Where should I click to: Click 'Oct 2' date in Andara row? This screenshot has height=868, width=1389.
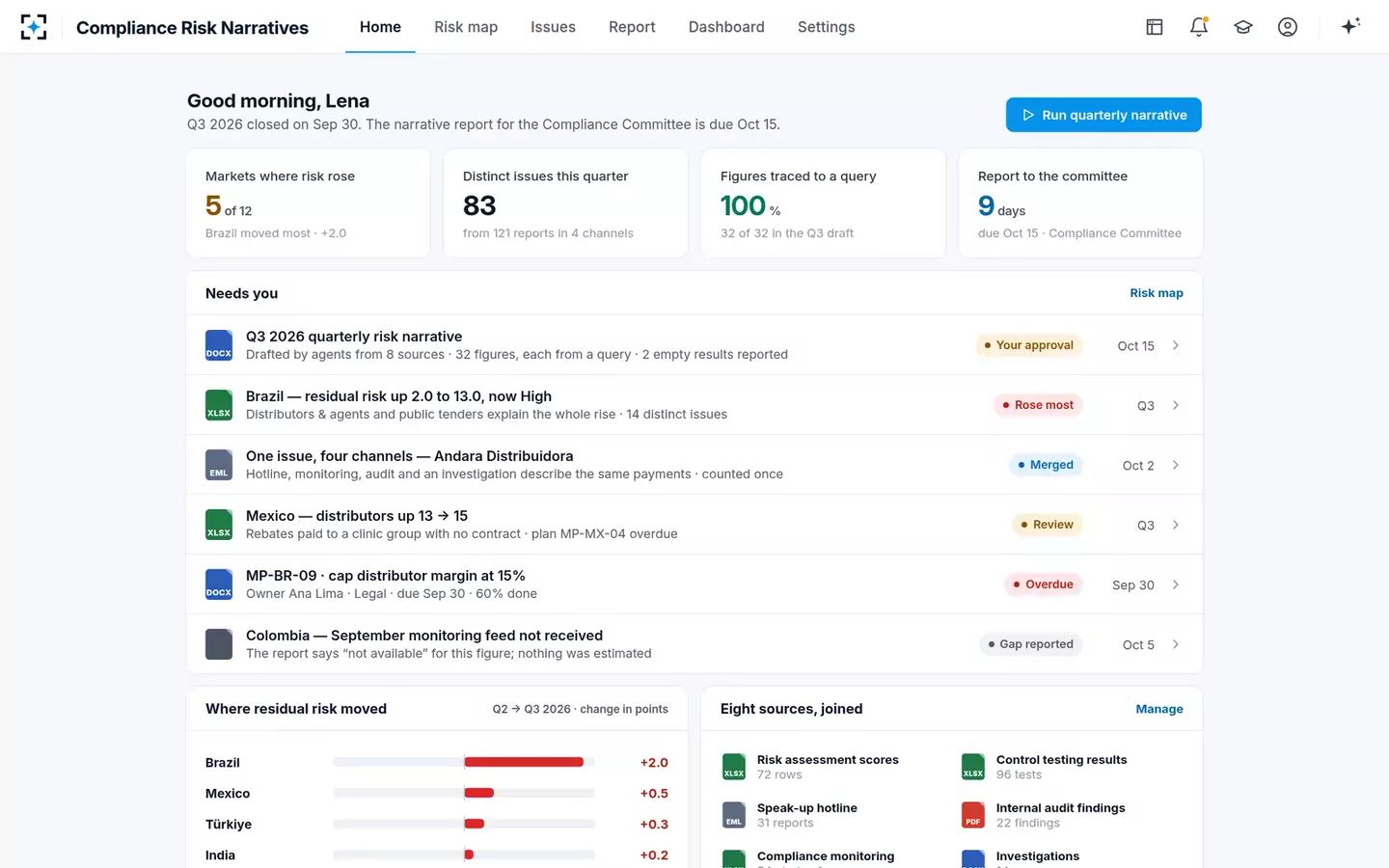pos(1138,466)
